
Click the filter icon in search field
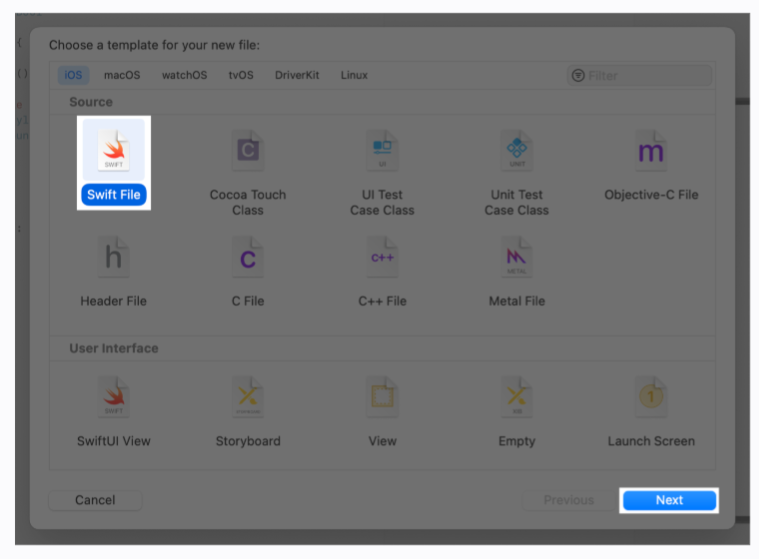click(x=578, y=76)
